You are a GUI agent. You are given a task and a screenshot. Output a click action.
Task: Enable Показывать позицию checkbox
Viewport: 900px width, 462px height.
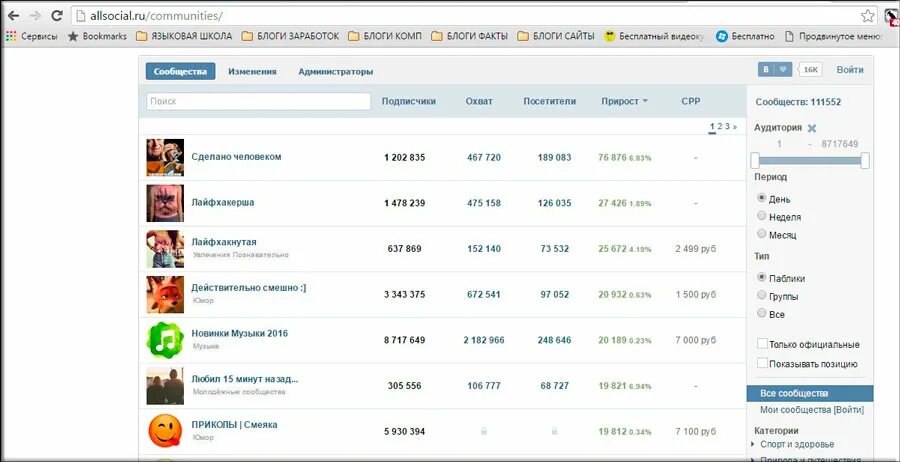[x=762, y=363]
